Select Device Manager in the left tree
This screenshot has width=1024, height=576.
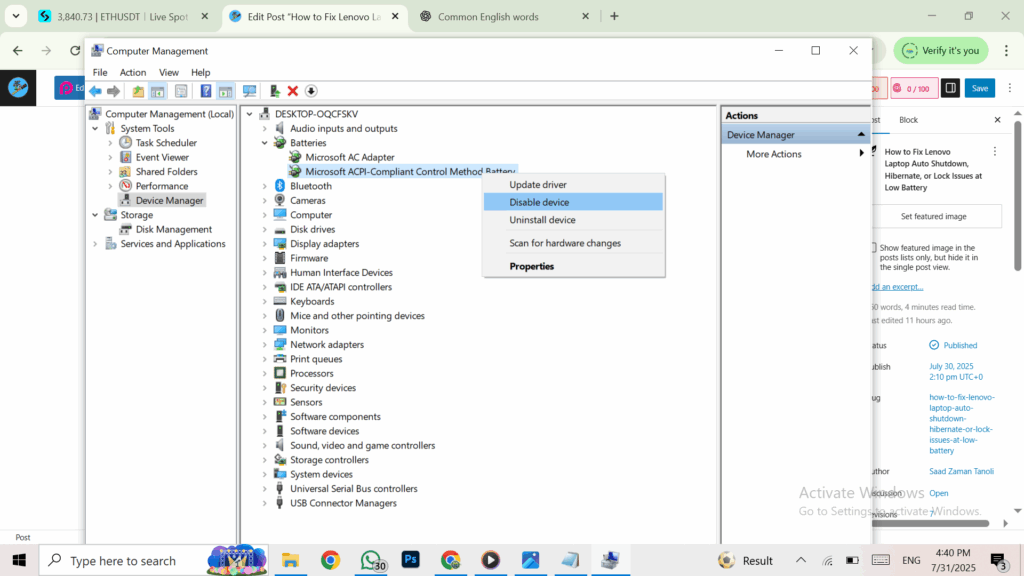tap(169, 200)
